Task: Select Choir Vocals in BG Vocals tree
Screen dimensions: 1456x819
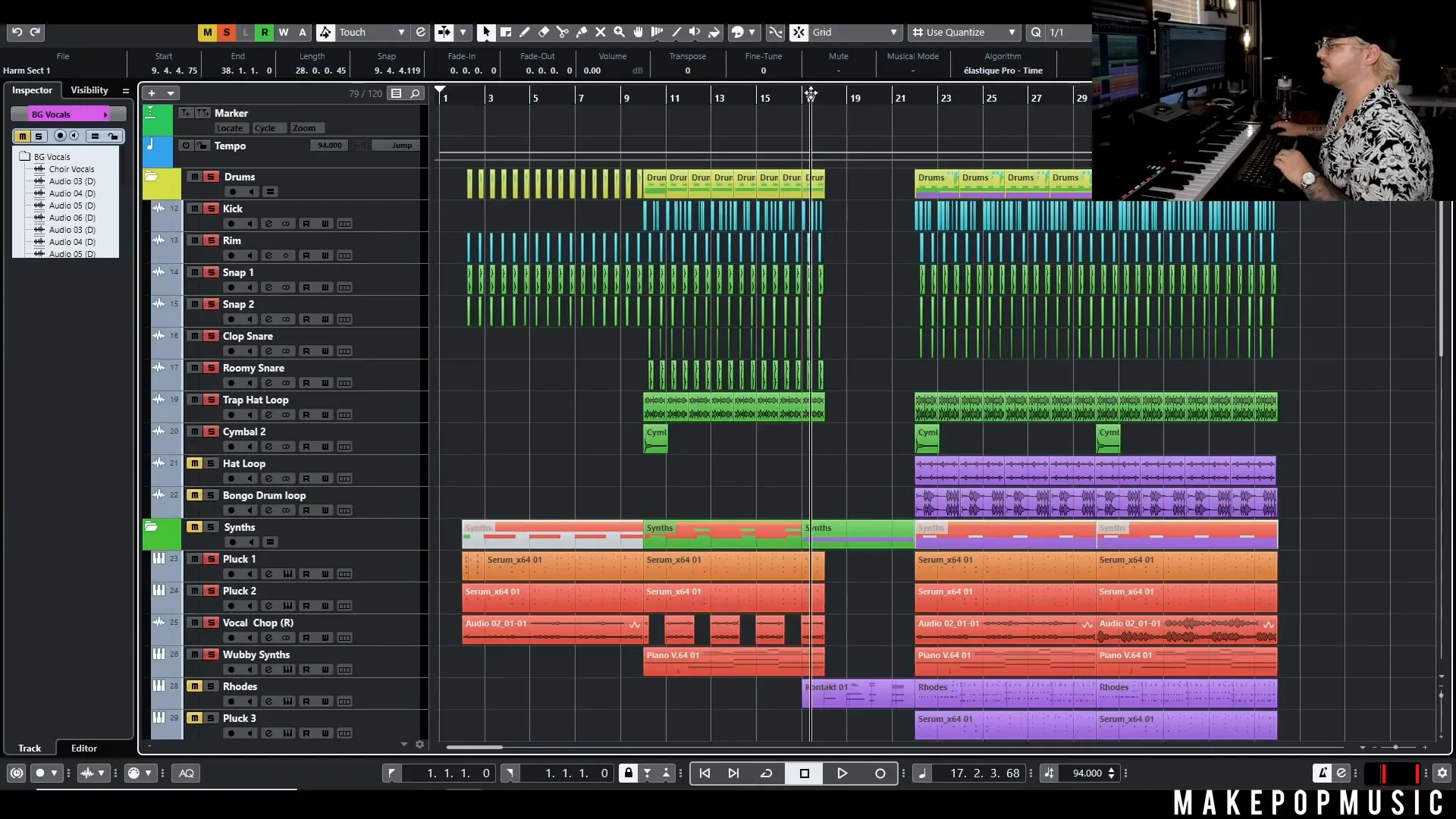Action: coord(72,169)
